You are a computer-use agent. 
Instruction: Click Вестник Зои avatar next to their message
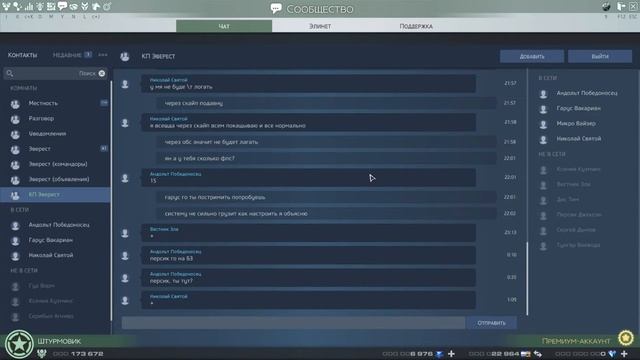125,233
